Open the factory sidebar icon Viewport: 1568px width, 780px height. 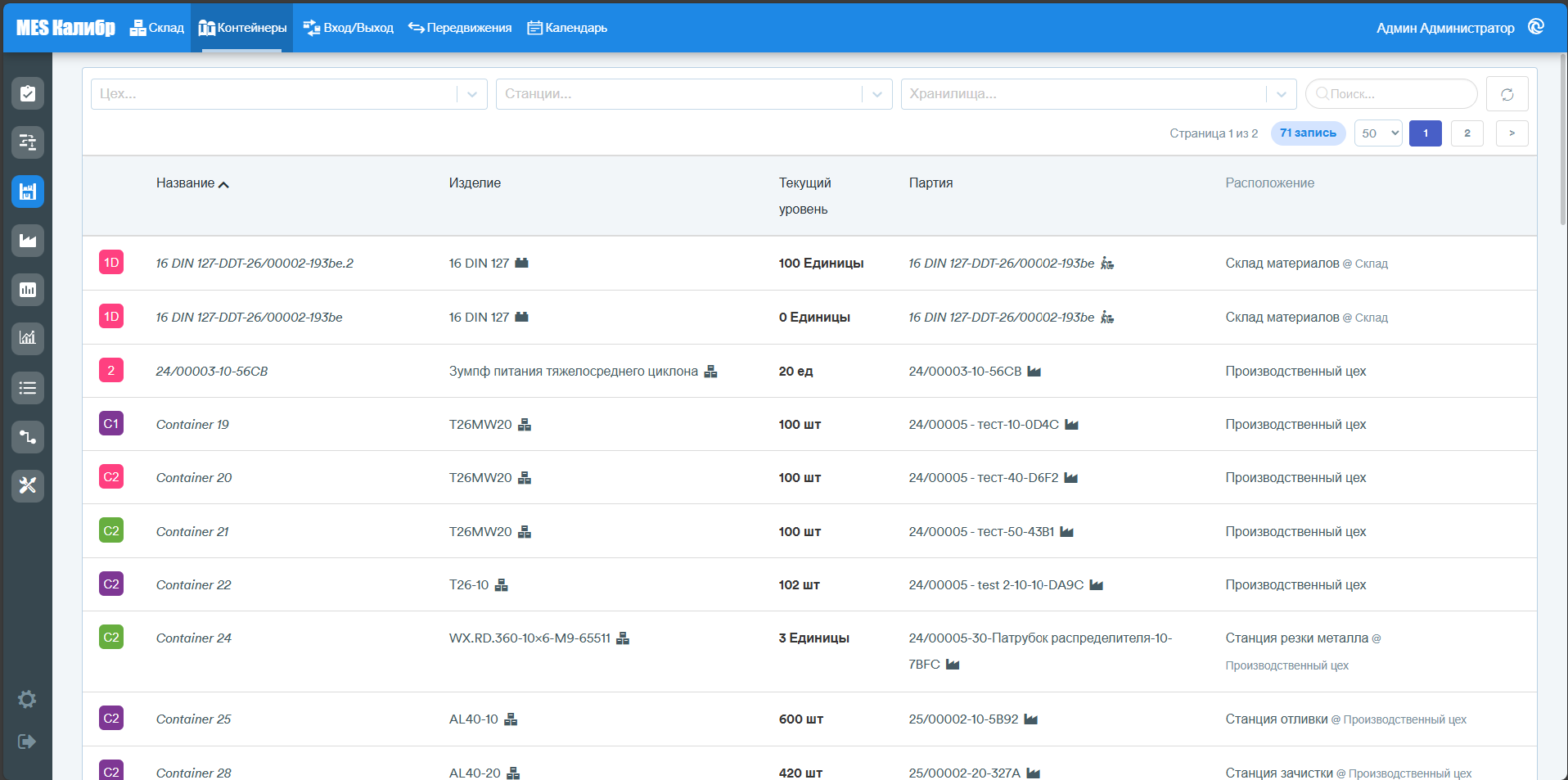click(28, 241)
